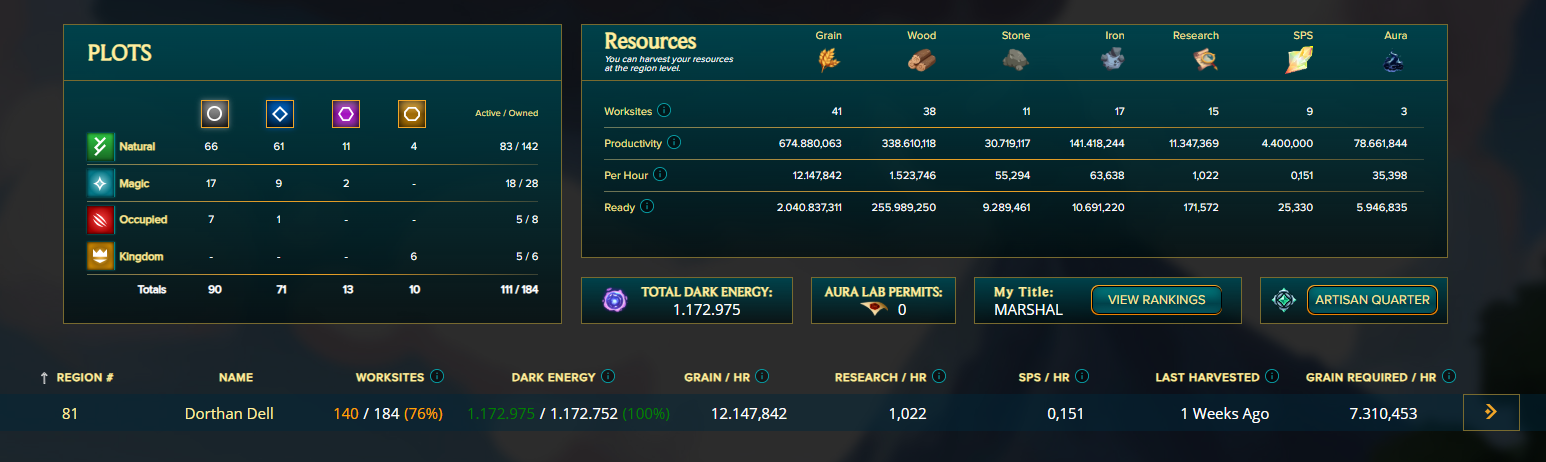Open the Artisan Quarter button
The height and width of the screenshot is (462, 1546).
[1372, 300]
